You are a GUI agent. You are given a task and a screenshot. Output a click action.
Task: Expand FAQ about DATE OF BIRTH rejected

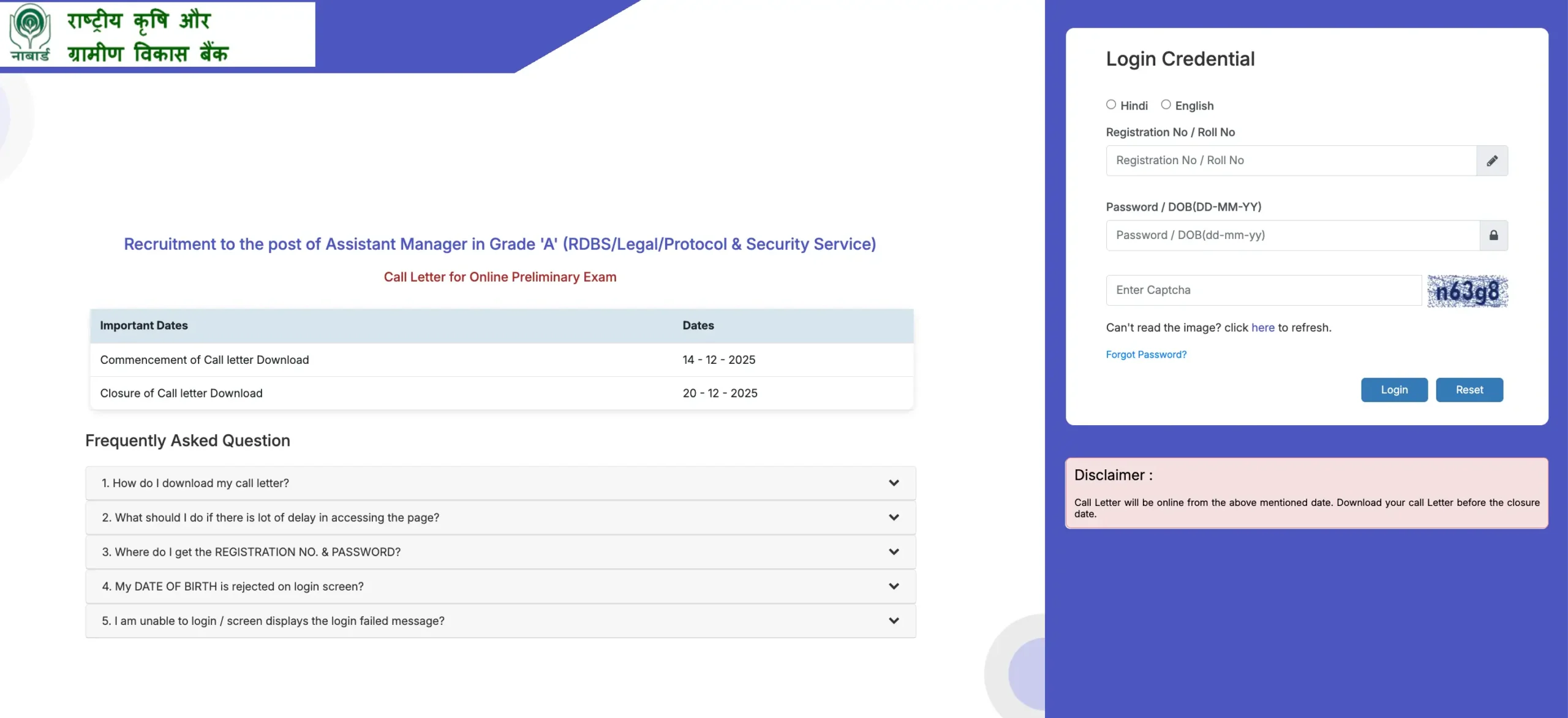click(x=233, y=586)
